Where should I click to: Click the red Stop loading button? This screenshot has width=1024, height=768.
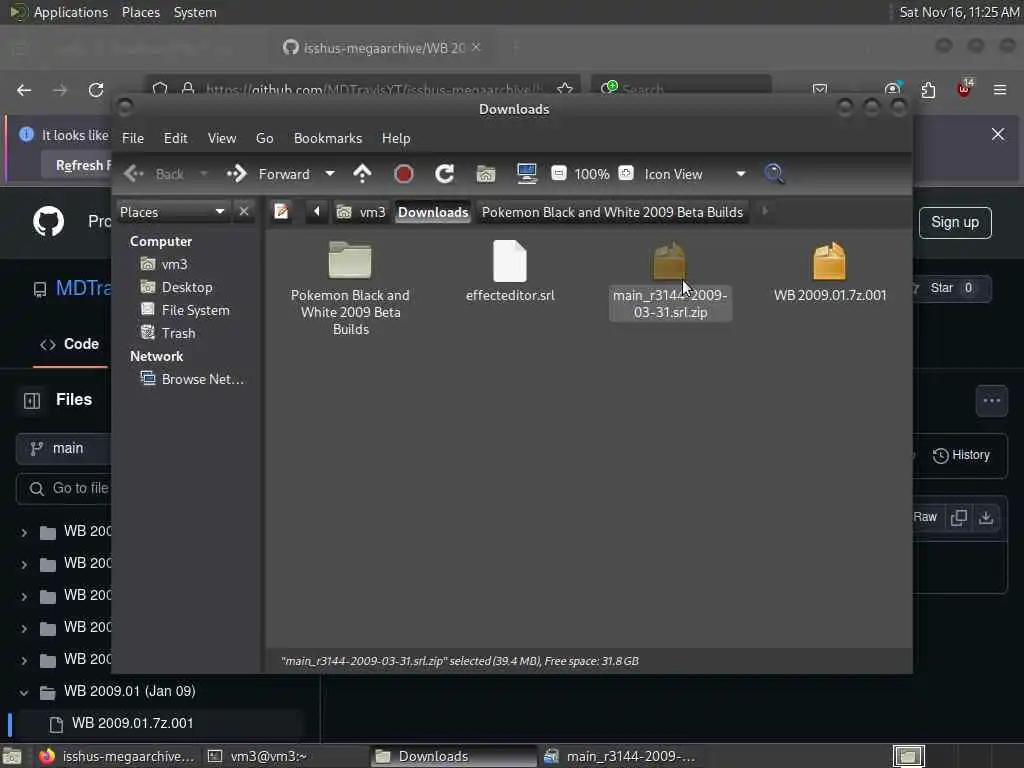click(x=404, y=174)
